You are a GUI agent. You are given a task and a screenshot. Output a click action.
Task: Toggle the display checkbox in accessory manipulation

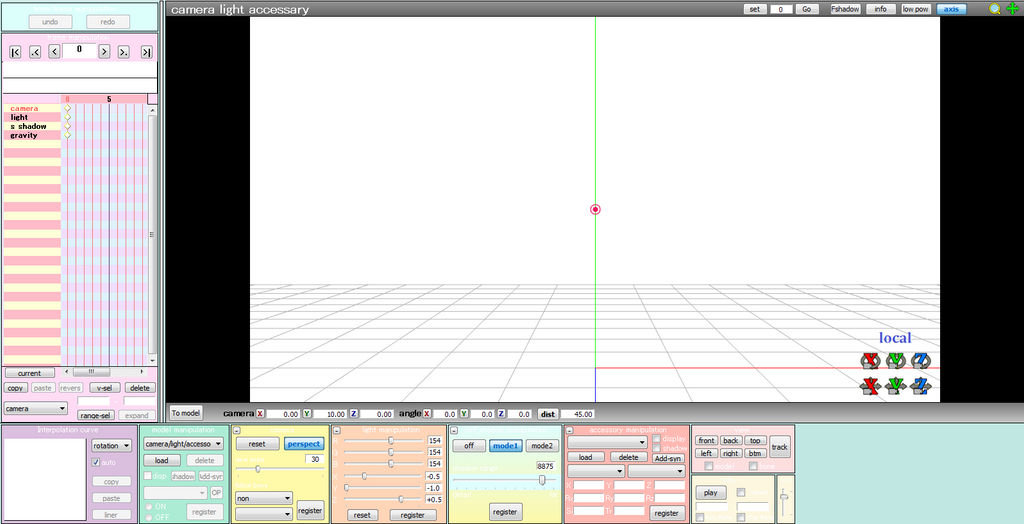click(656, 439)
